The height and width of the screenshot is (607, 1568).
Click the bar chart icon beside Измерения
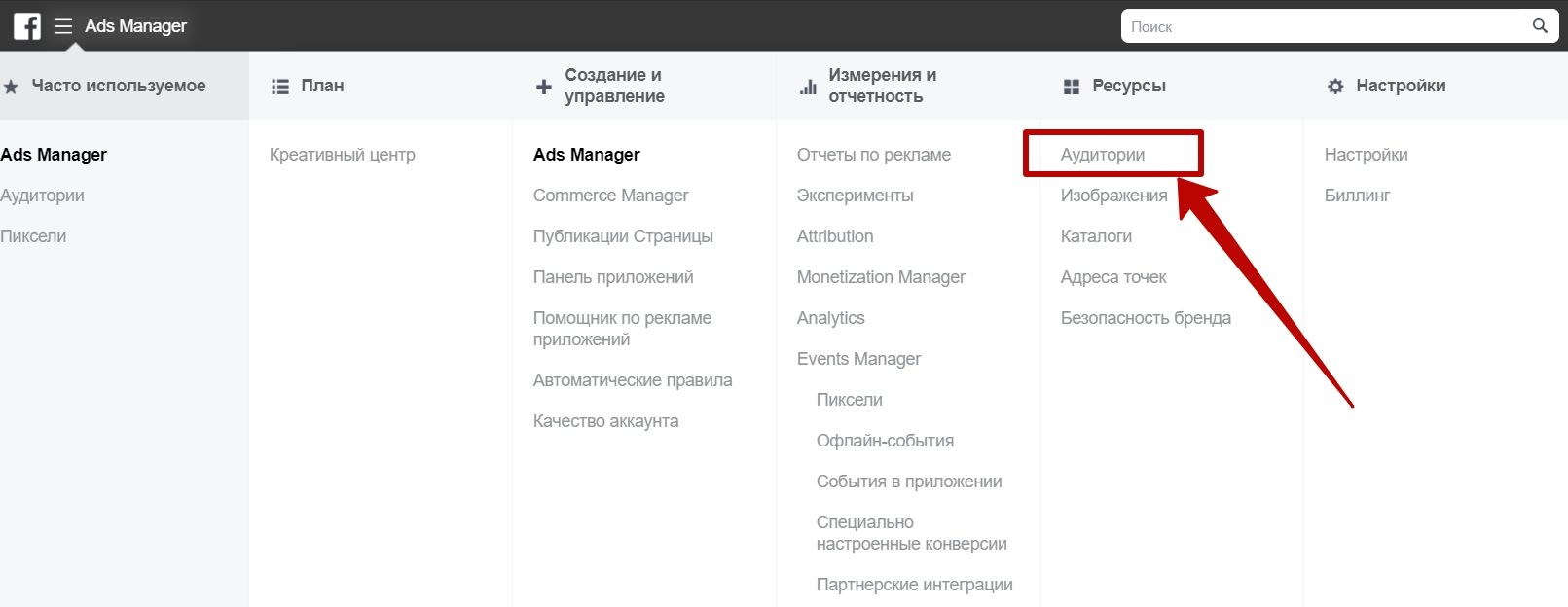point(808,87)
